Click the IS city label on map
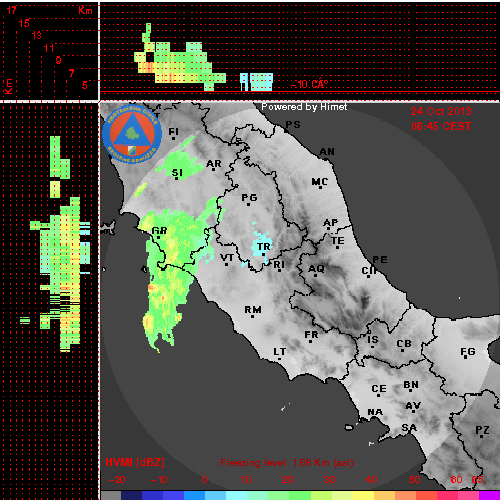Image resolution: width=500 pixels, height=500 pixels. 373,340
